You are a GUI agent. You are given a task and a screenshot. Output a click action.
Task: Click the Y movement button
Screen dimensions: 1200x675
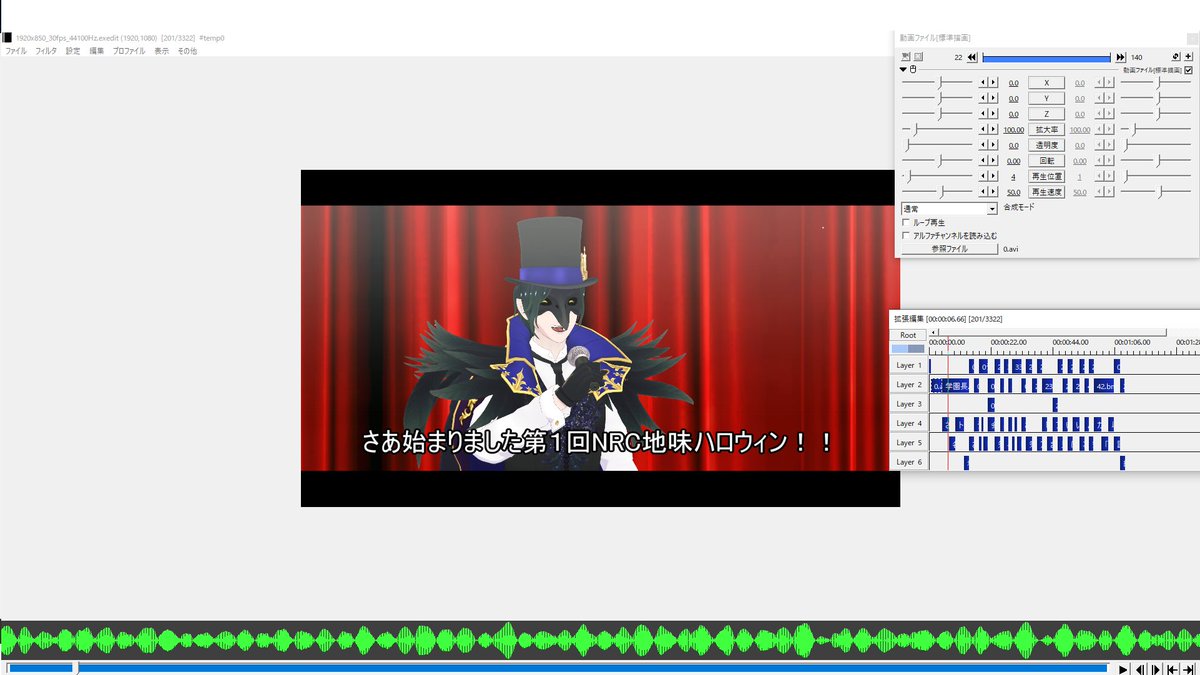point(1047,99)
